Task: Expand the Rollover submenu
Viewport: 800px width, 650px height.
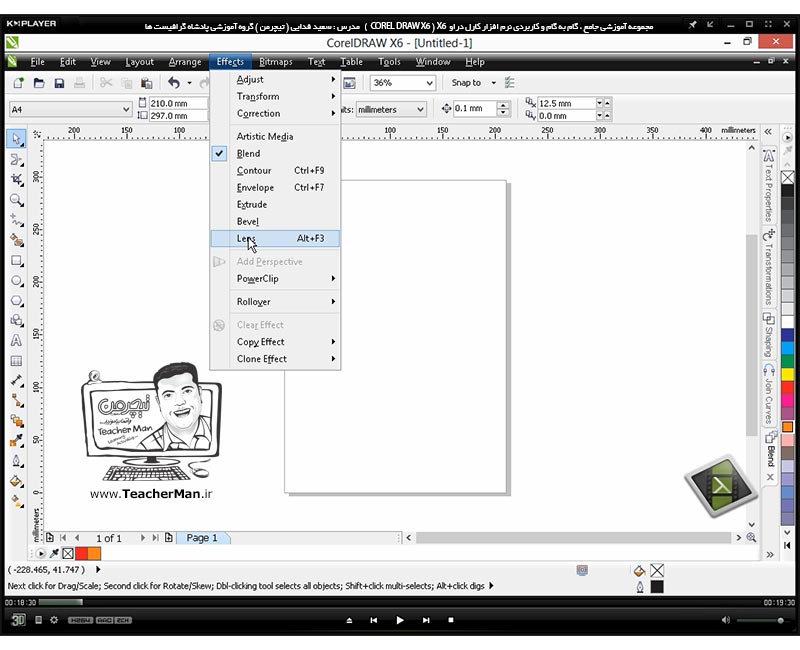Action: [275, 302]
